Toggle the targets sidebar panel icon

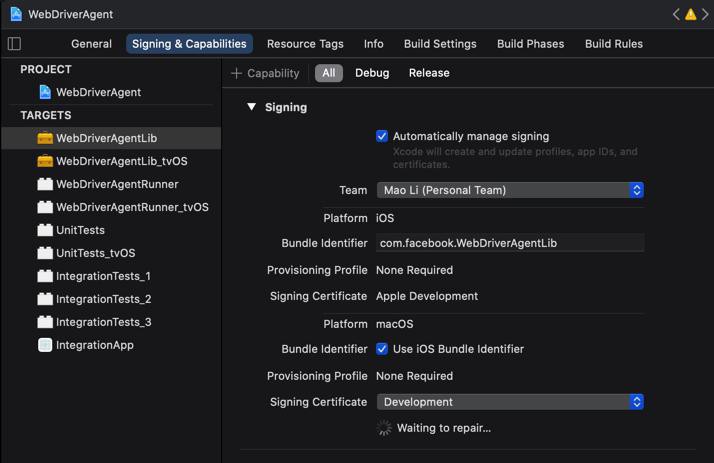tap(14, 44)
